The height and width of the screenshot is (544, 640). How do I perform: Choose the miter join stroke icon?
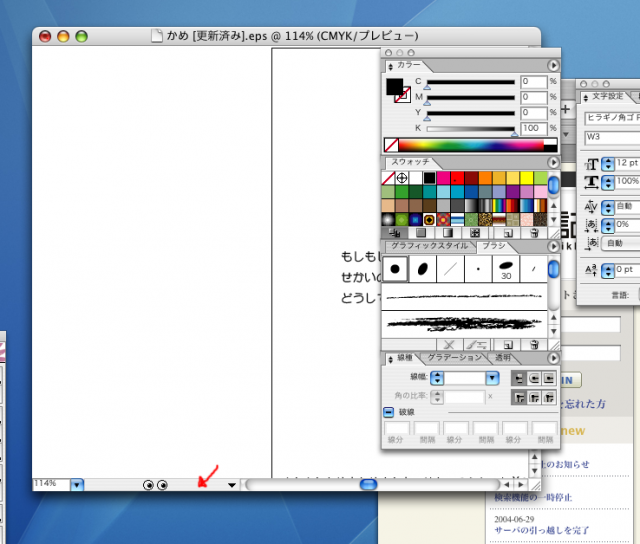[520, 397]
